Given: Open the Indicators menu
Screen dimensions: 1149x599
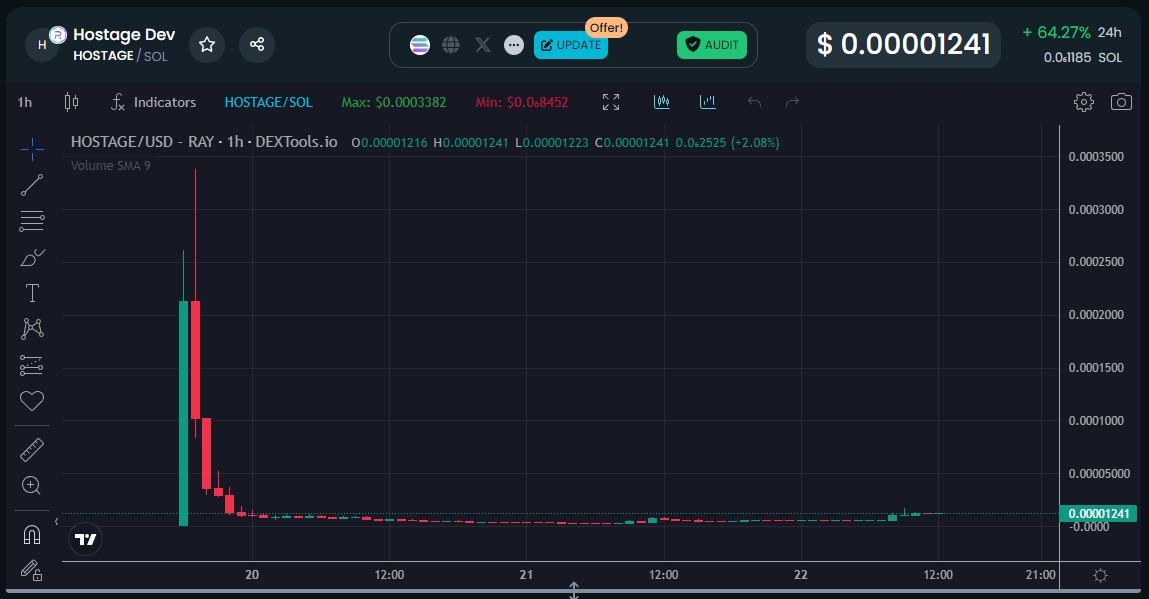Looking at the screenshot, I should (153, 103).
